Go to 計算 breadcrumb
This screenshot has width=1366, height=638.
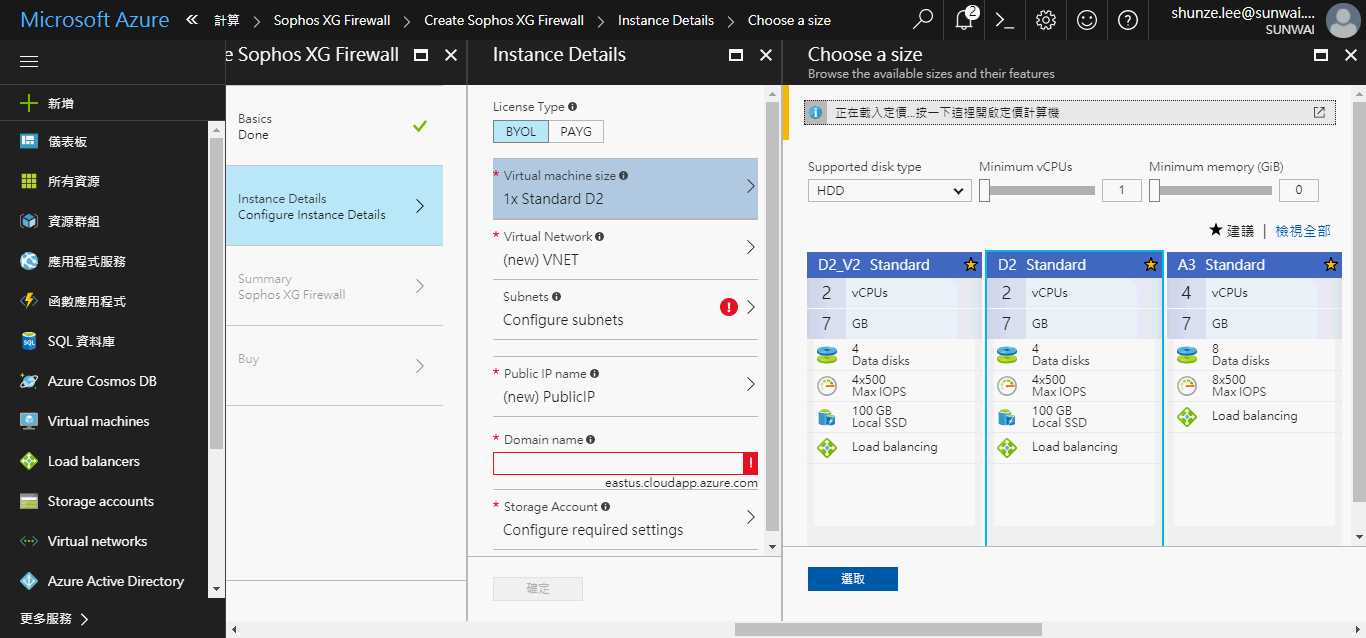(226, 20)
